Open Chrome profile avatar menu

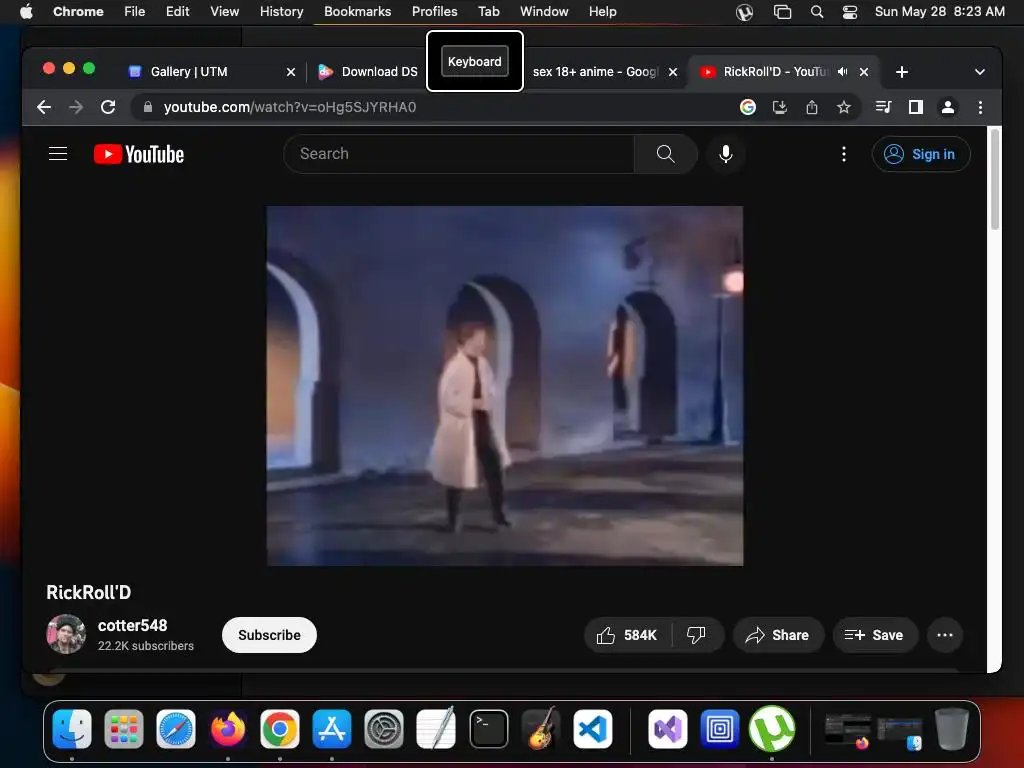click(948, 107)
